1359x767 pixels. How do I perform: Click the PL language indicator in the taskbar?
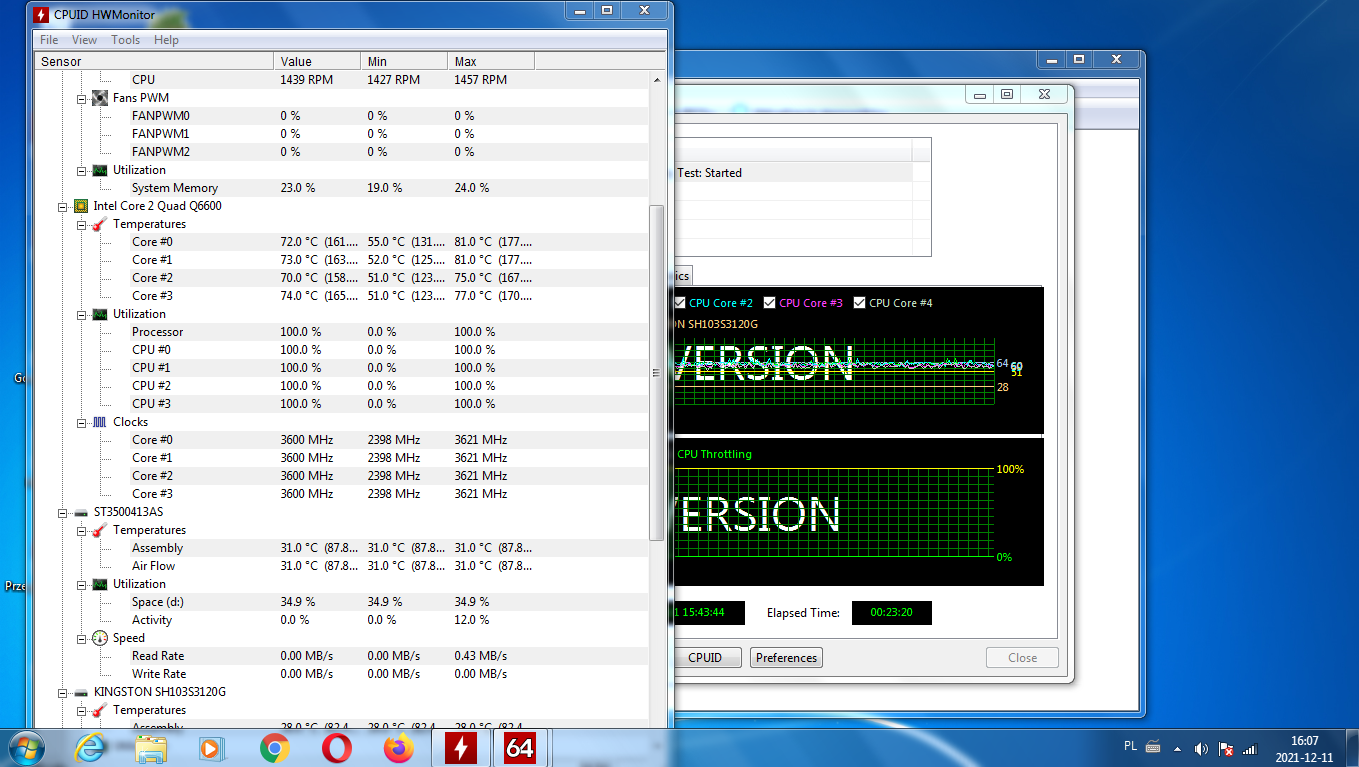[x=1131, y=748]
